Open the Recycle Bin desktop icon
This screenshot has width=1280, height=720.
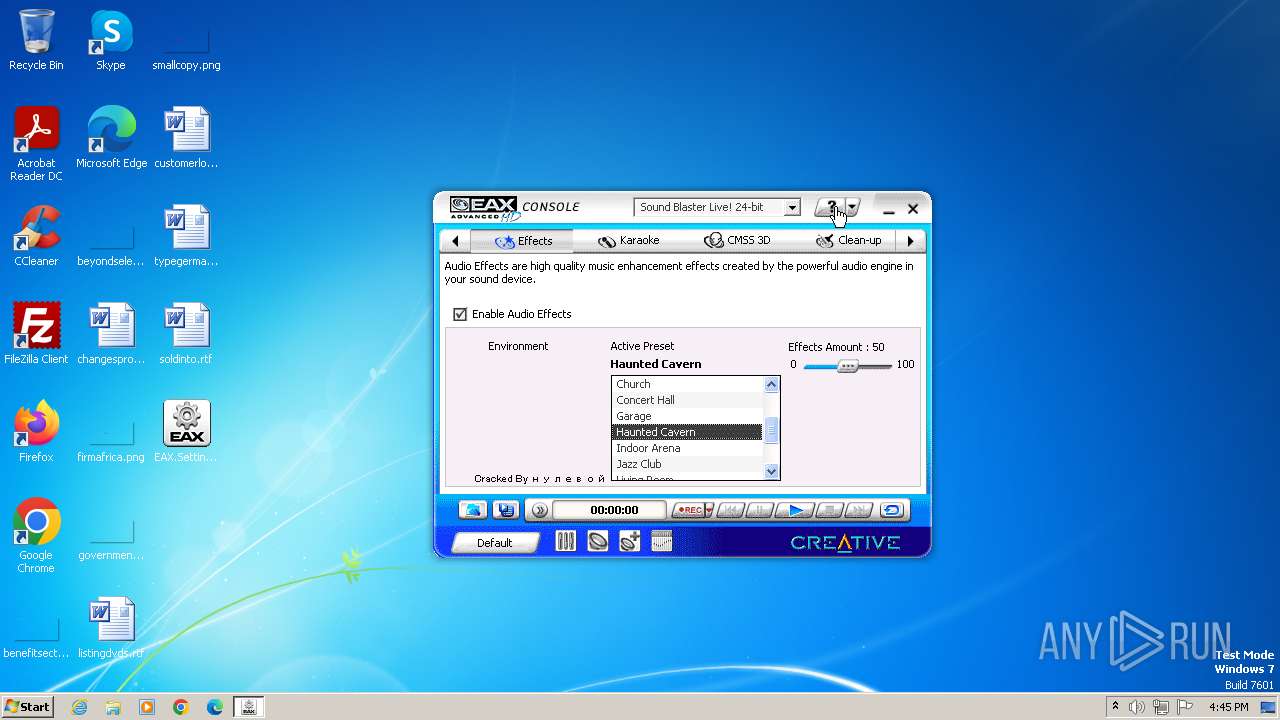[36, 40]
